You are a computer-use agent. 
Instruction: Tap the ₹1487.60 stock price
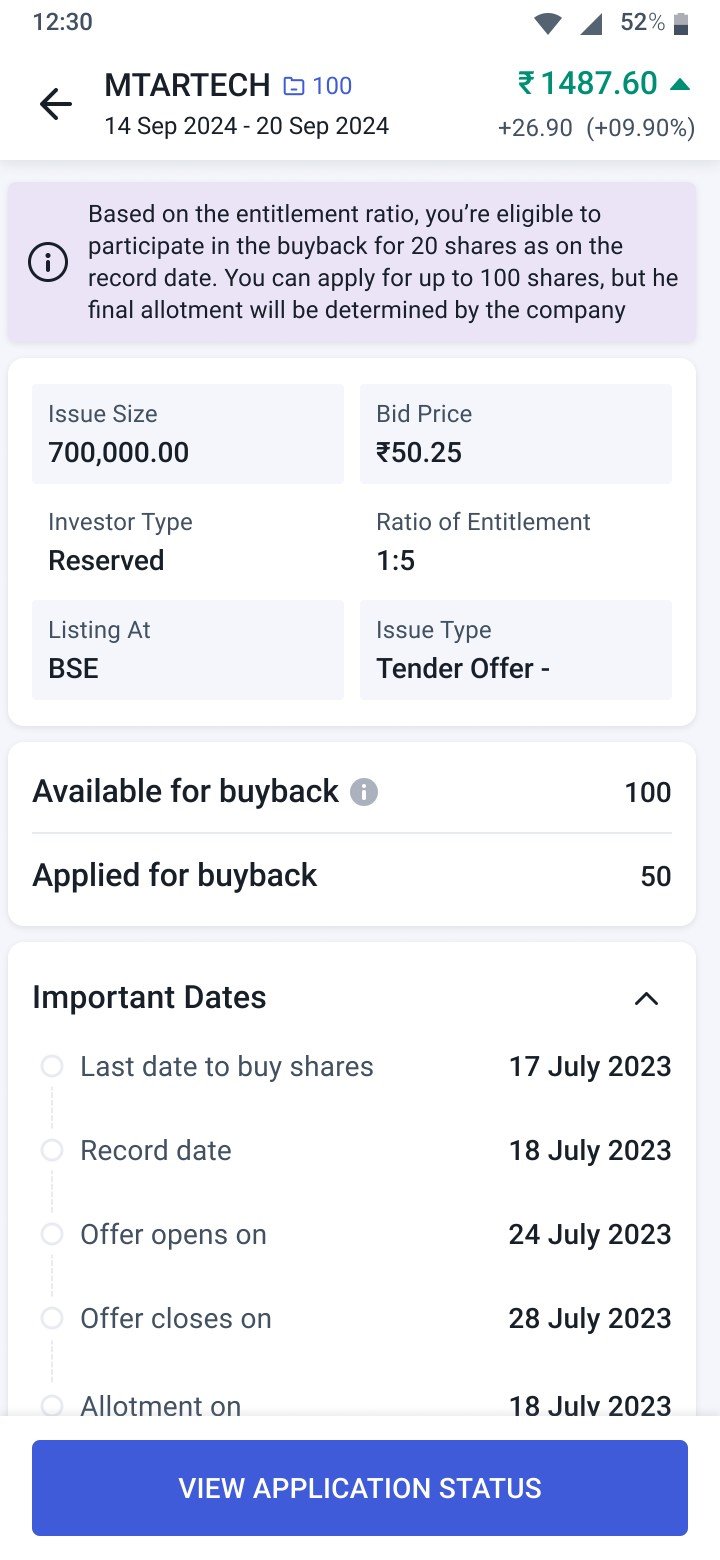(587, 83)
